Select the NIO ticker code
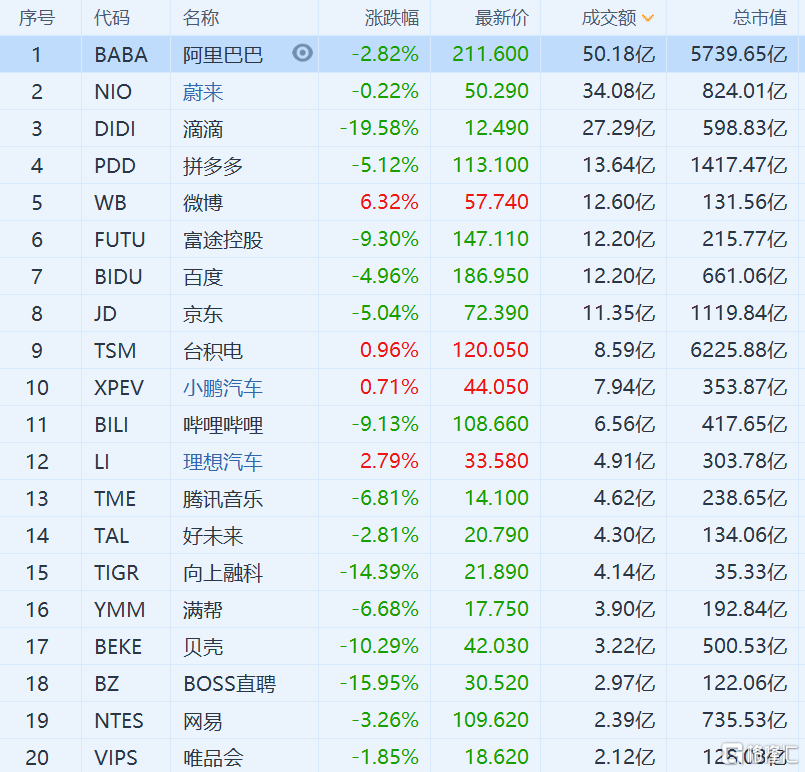The image size is (805, 772). tap(113, 92)
